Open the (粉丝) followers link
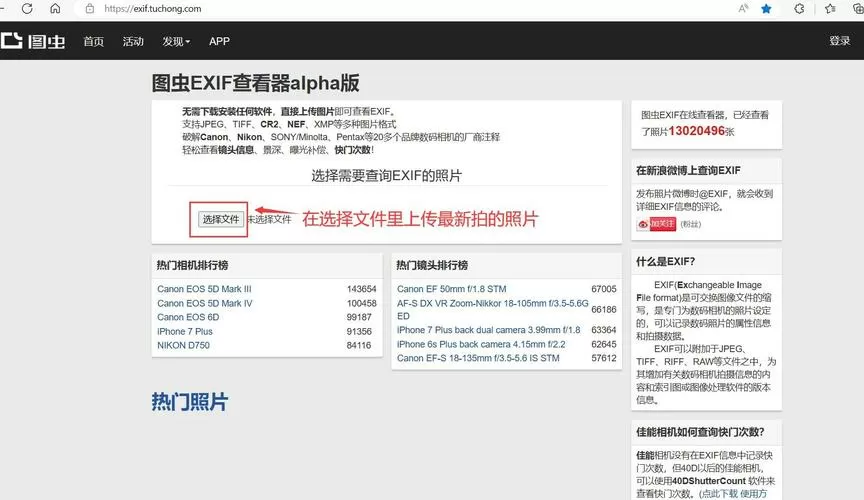The width and height of the screenshot is (864, 500). click(690, 224)
